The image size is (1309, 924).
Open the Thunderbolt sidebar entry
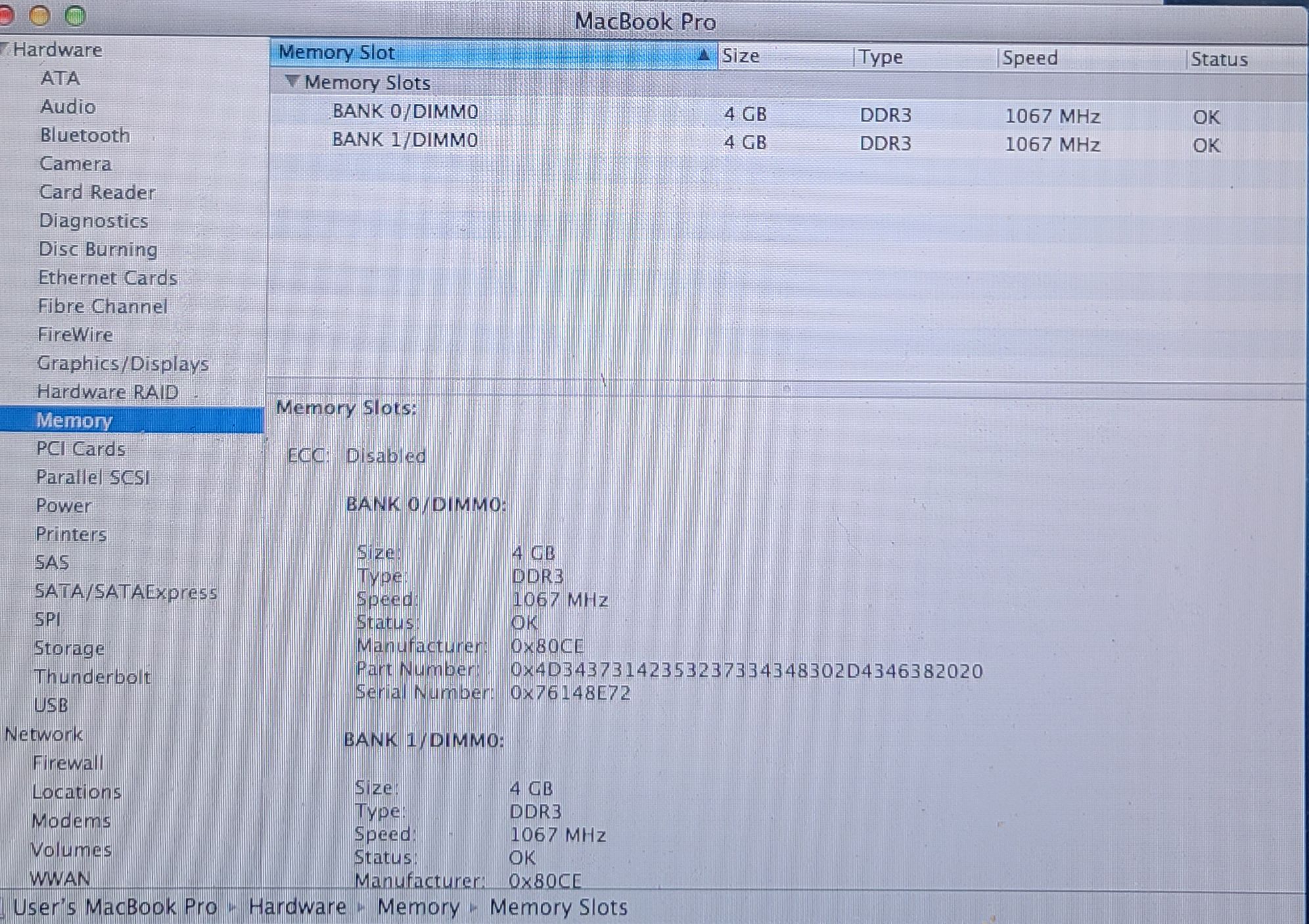[x=92, y=676]
